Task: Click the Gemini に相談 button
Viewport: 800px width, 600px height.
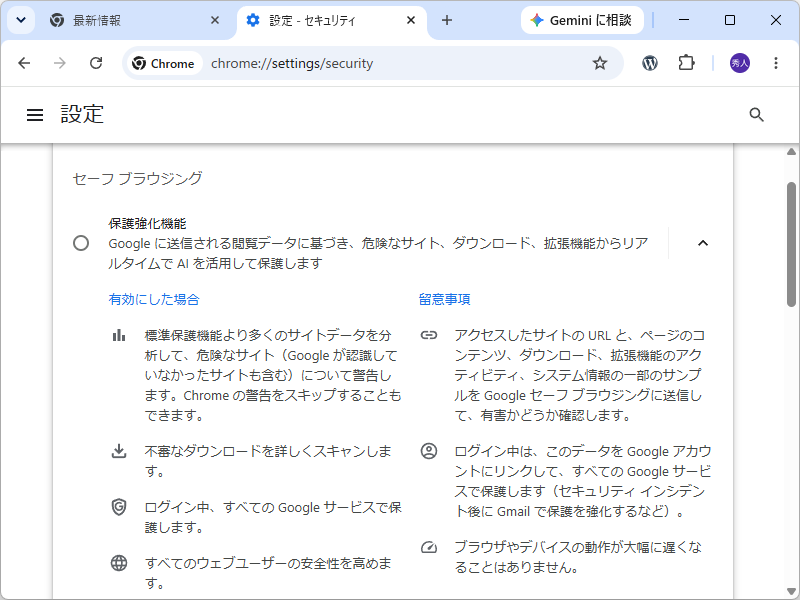Action: pyautogui.click(x=582, y=20)
